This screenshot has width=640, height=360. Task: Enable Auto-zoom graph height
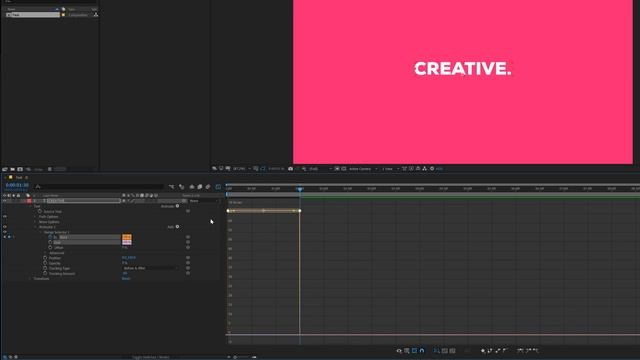437,351
